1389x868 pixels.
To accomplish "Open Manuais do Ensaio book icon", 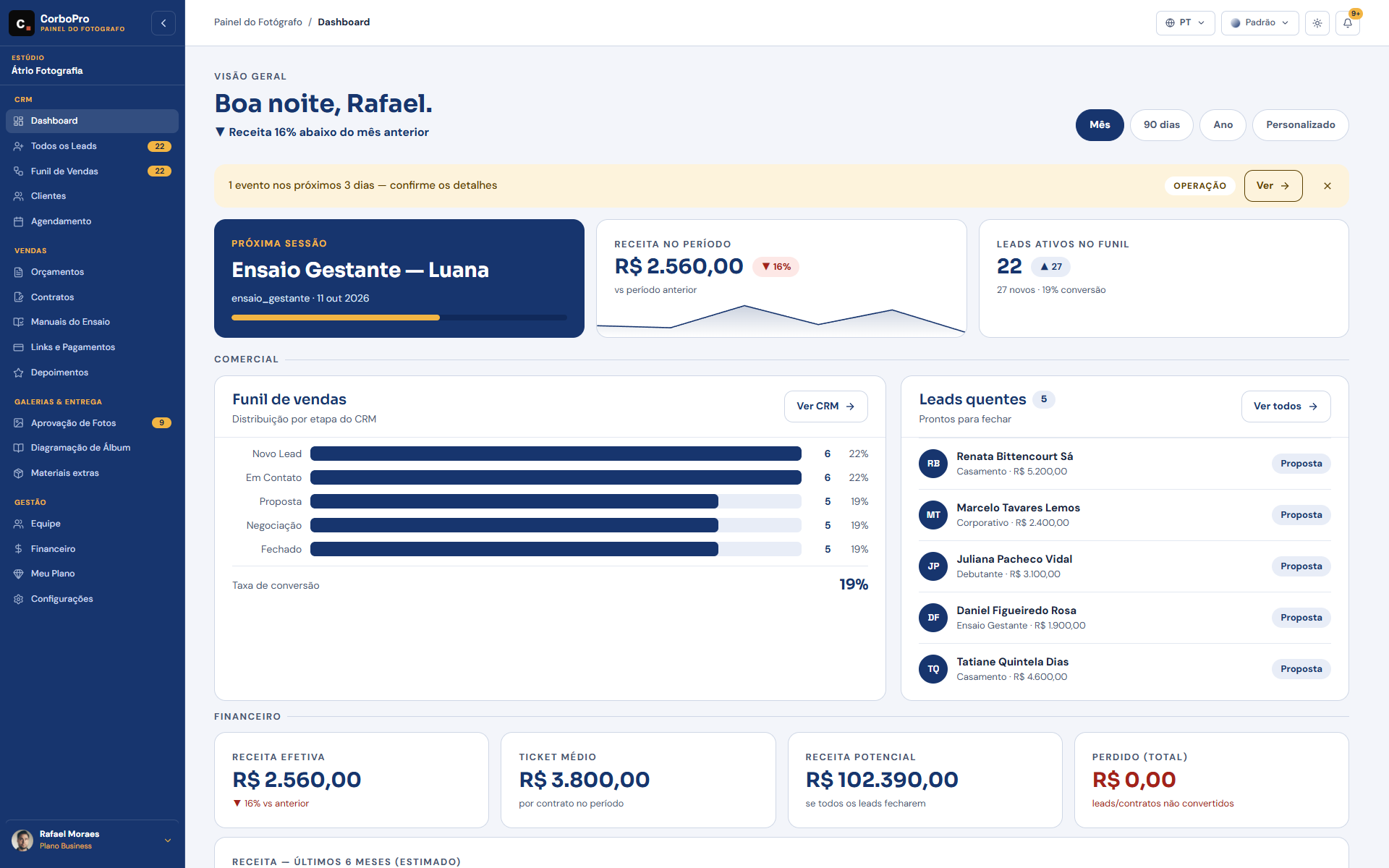I will (19, 322).
